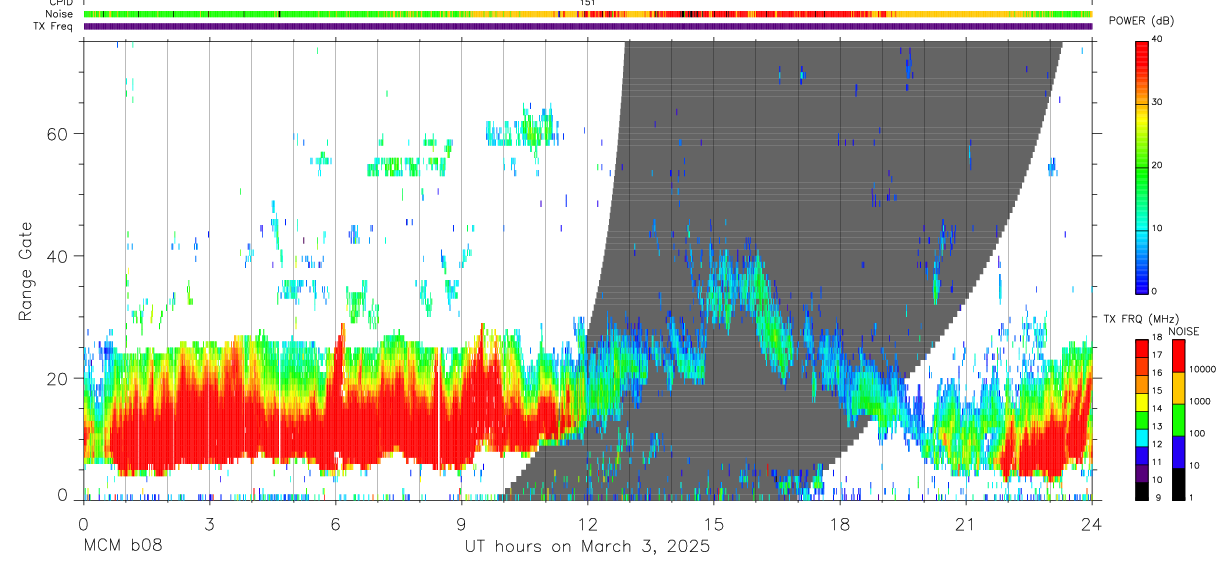Viewport: 1228px width, 567px height.
Task: Click the '10000' label on NOISE scale
Action: (1202, 369)
